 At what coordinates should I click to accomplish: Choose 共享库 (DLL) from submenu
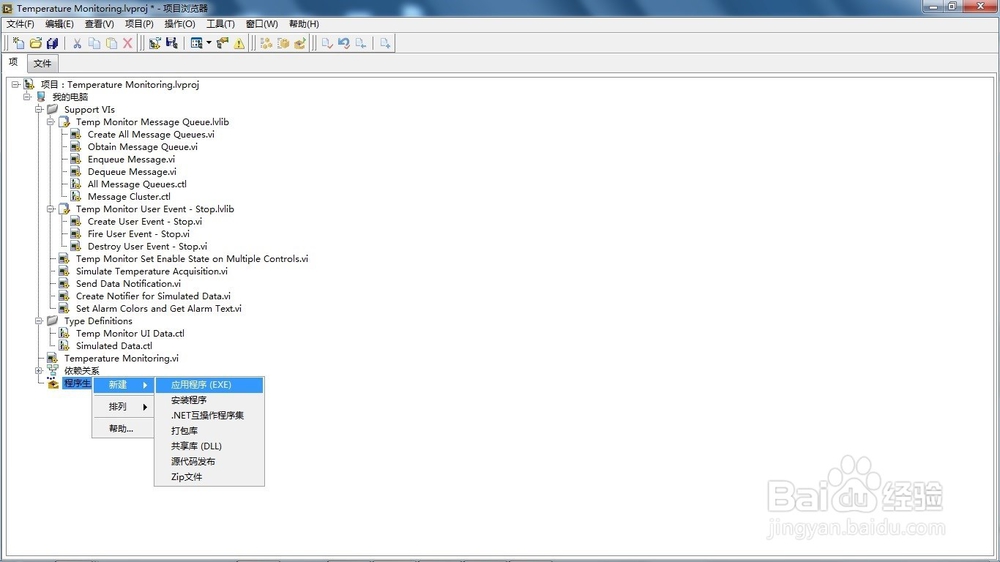209,446
